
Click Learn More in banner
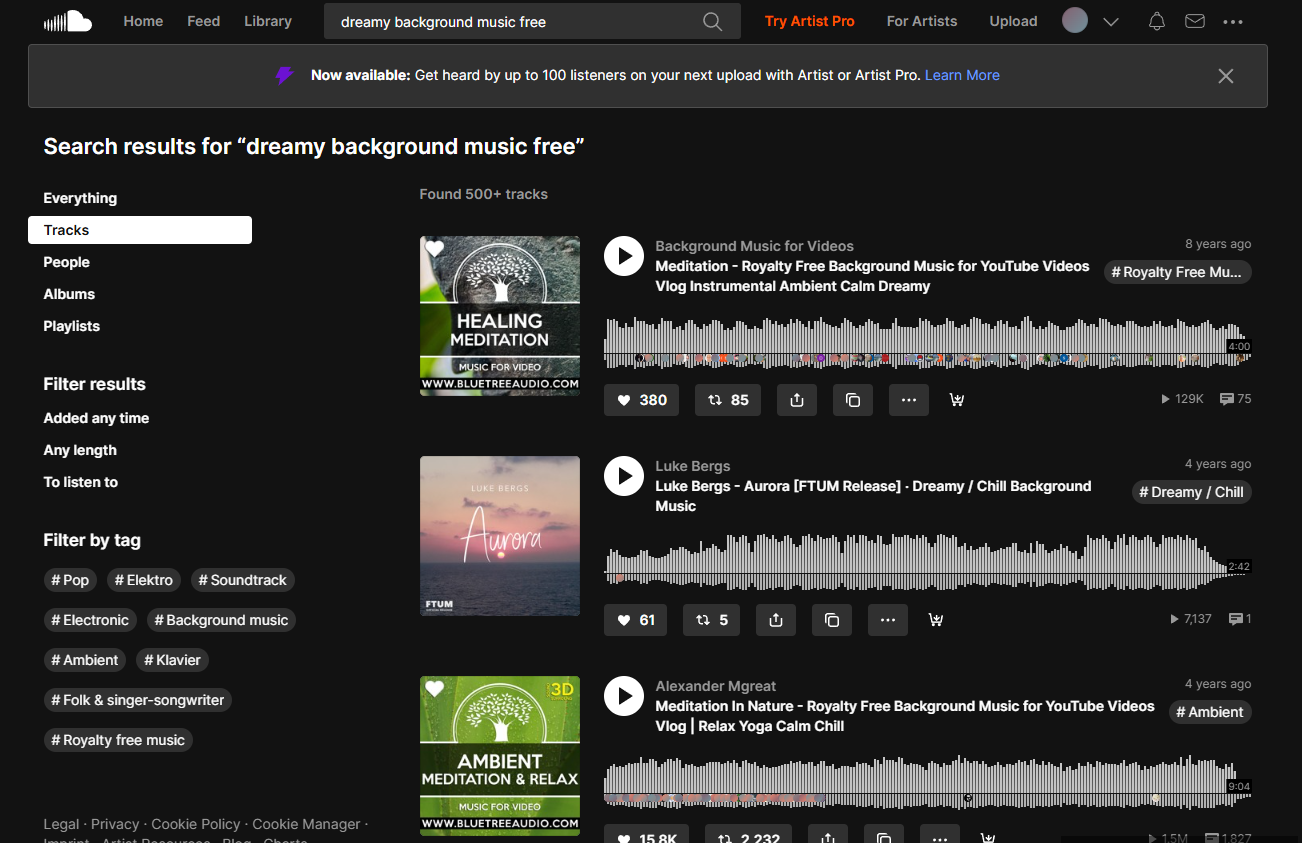click(x=962, y=75)
